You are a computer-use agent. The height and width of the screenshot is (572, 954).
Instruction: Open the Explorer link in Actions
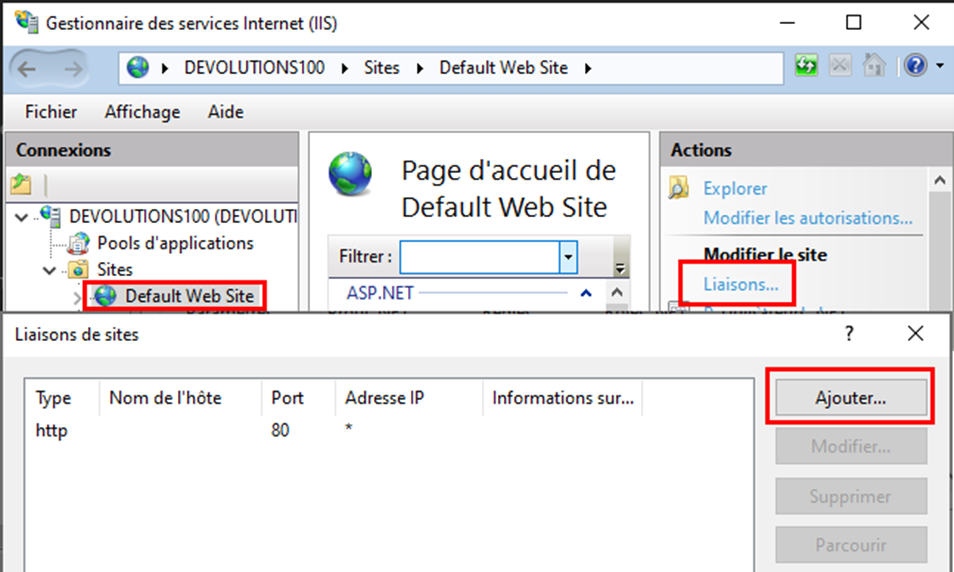pyautogui.click(x=735, y=189)
